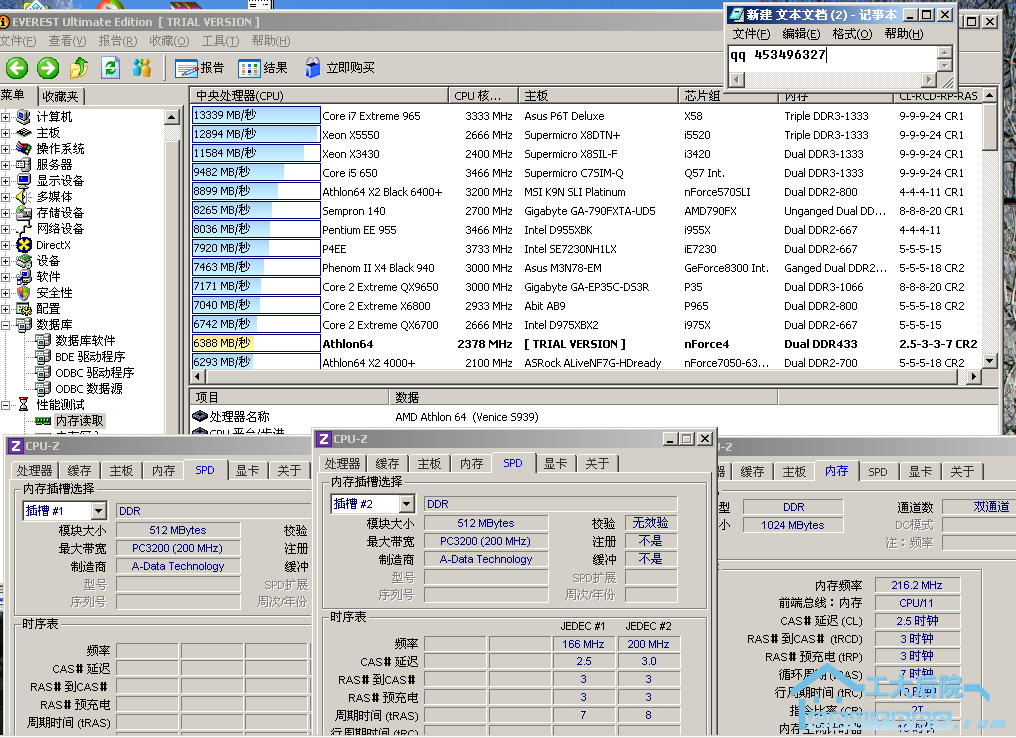Screen dimensions: 1016x738
Task: Select the 性能测试 benchmark hourglass icon
Action: pyautogui.click(x=23, y=405)
